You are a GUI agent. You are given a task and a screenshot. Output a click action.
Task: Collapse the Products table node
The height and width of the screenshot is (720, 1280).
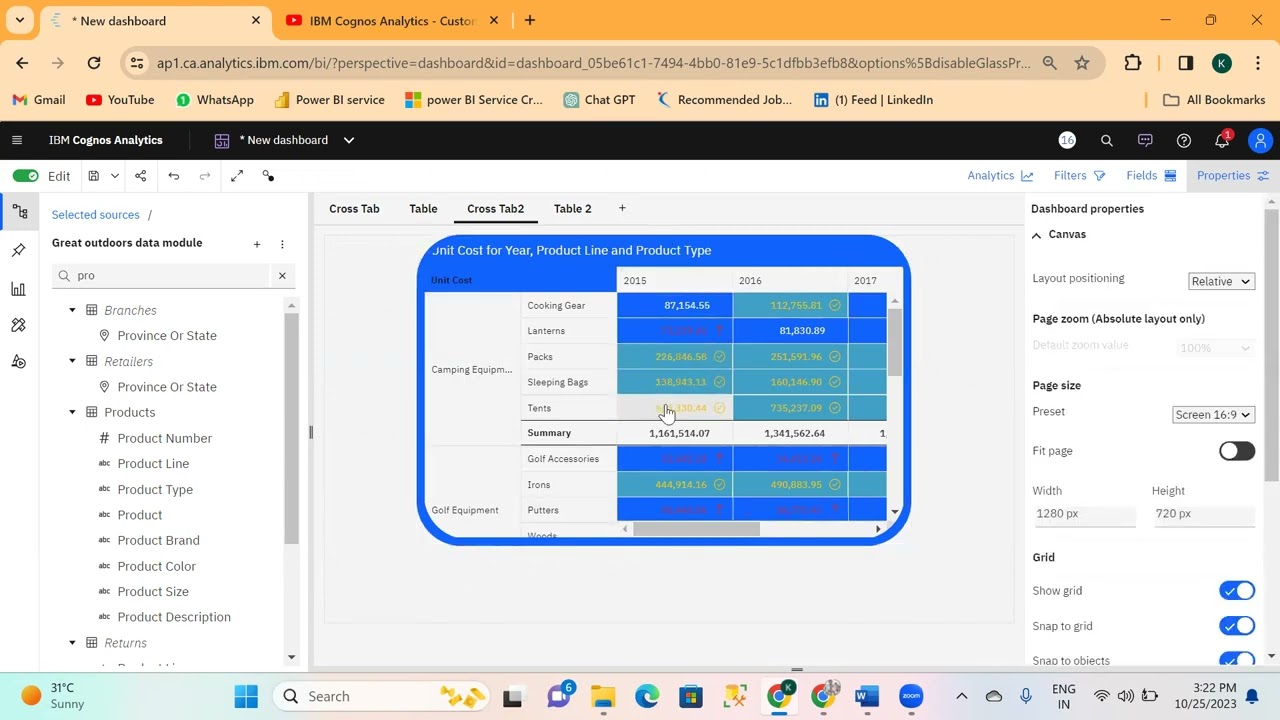72,412
